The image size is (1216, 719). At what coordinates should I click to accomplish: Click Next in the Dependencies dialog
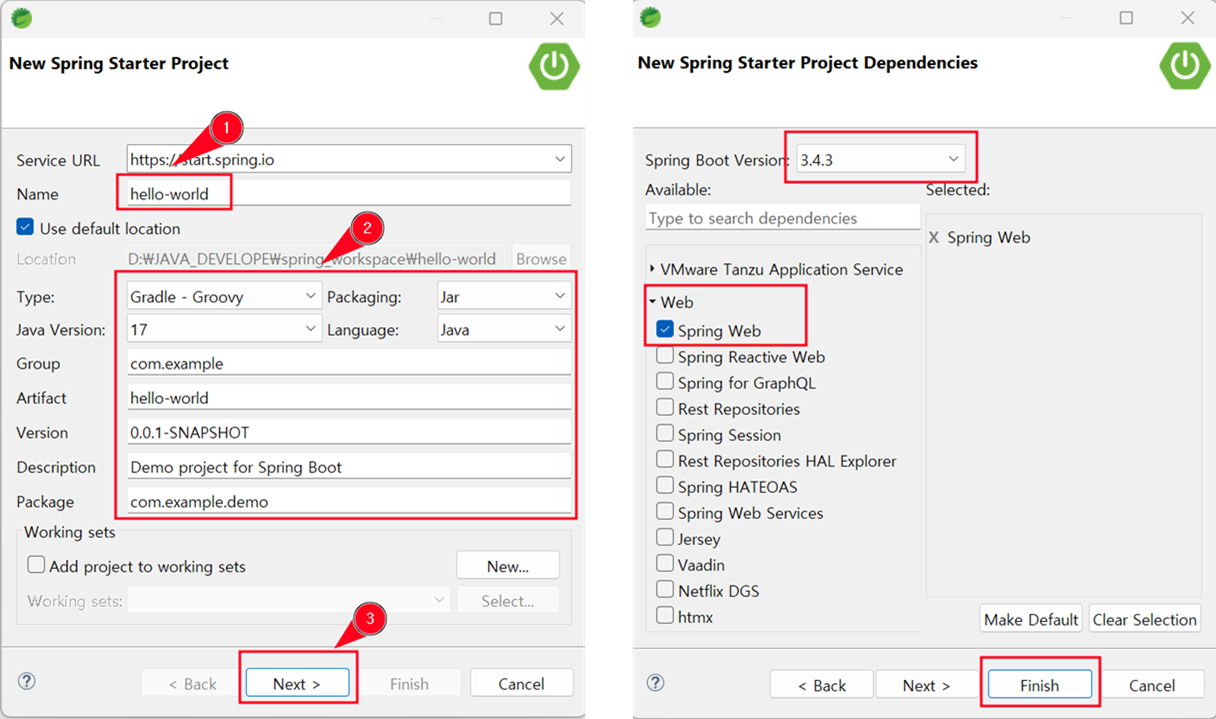coord(927,685)
